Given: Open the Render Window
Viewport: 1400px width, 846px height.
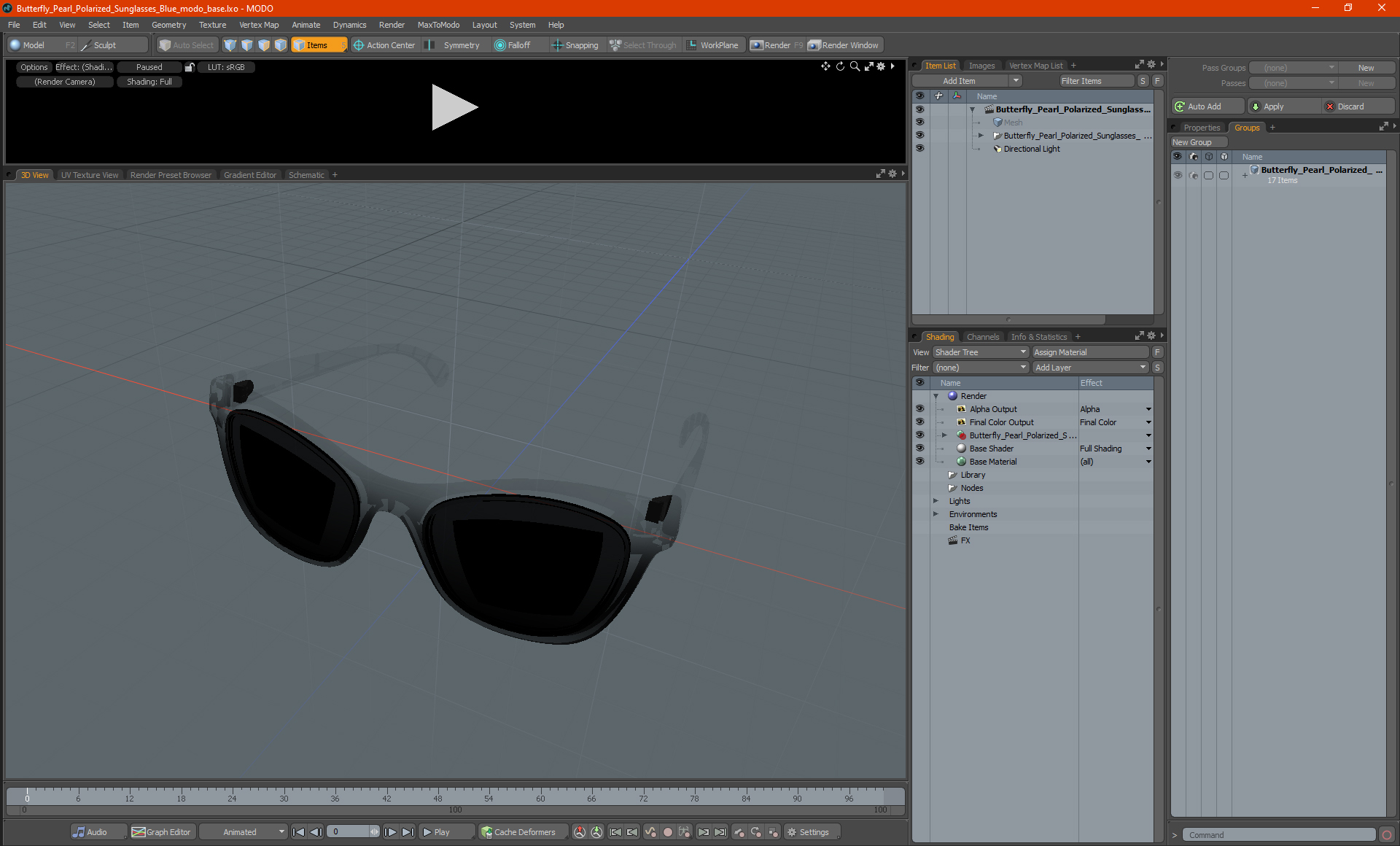Looking at the screenshot, I should [844, 45].
